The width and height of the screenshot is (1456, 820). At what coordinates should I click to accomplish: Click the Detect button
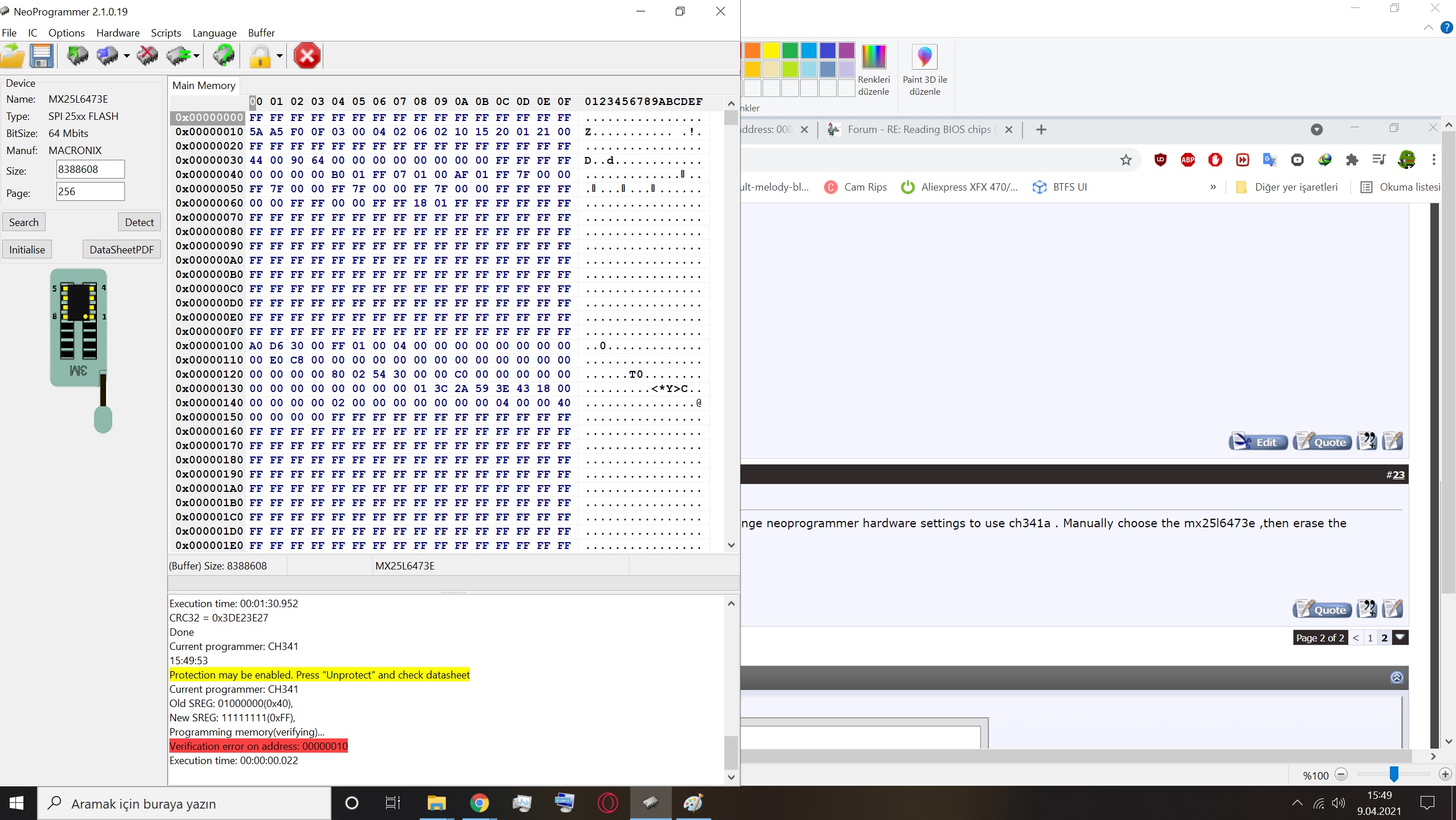tap(139, 222)
